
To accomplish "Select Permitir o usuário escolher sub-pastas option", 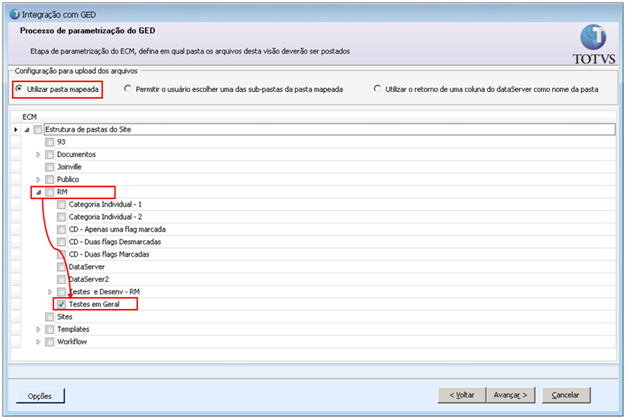I will 128,89.
